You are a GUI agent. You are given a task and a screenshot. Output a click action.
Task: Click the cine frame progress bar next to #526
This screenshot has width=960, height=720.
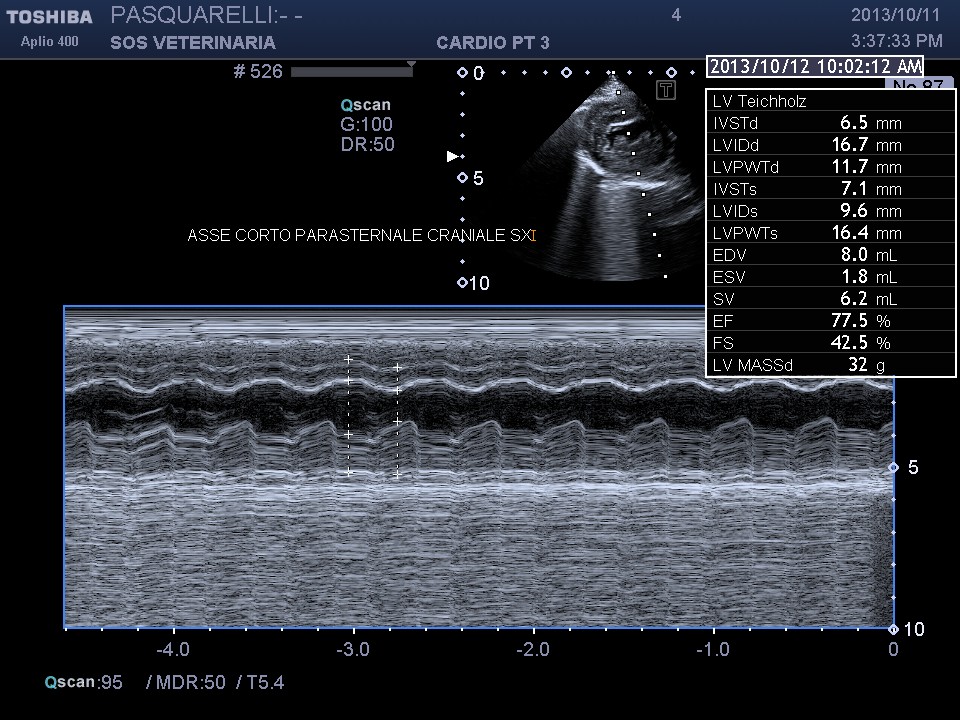click(350, 72)
